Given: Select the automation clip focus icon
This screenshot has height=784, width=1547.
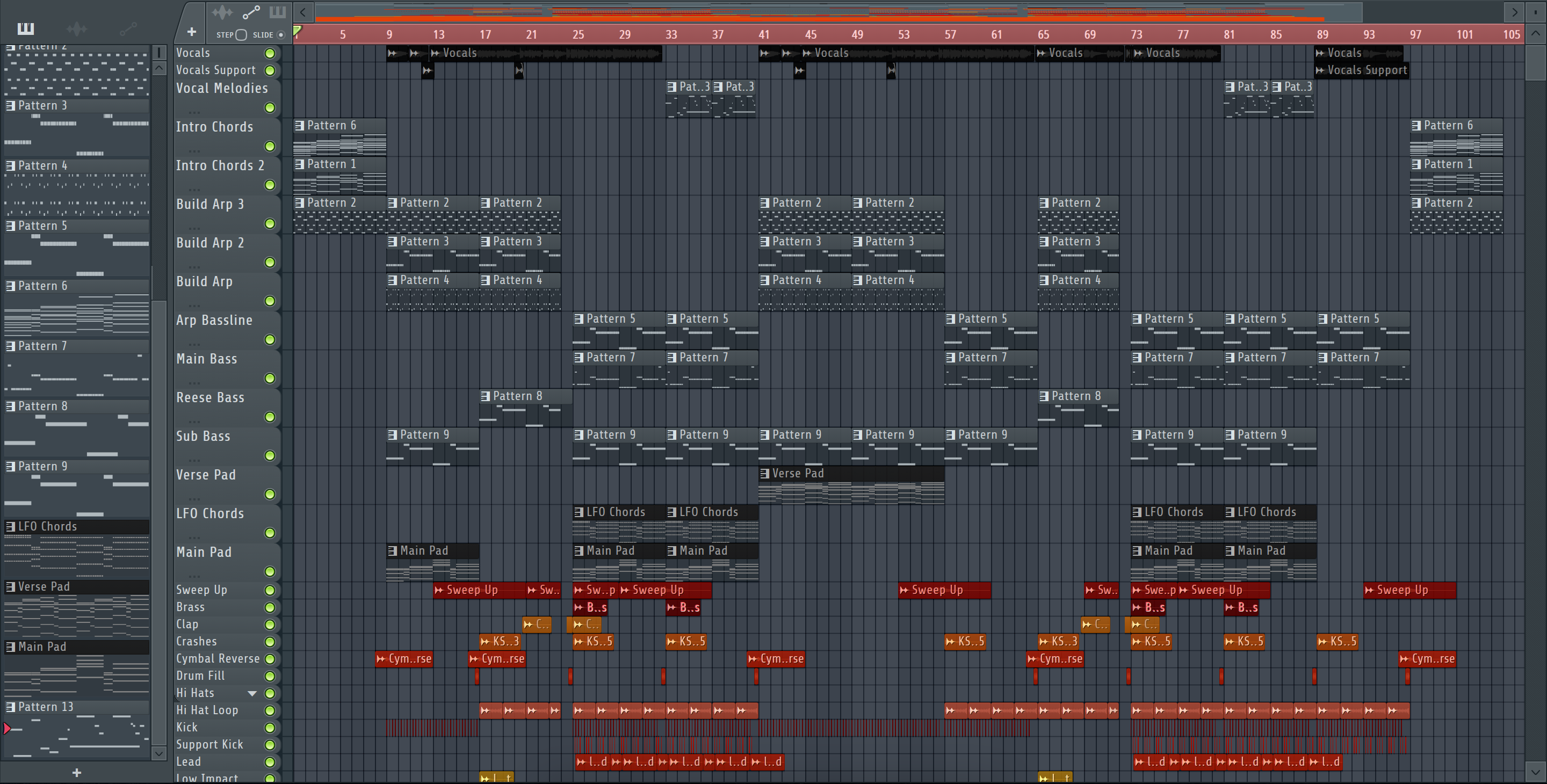Looking at the screenshot, I should click(251, 11).
